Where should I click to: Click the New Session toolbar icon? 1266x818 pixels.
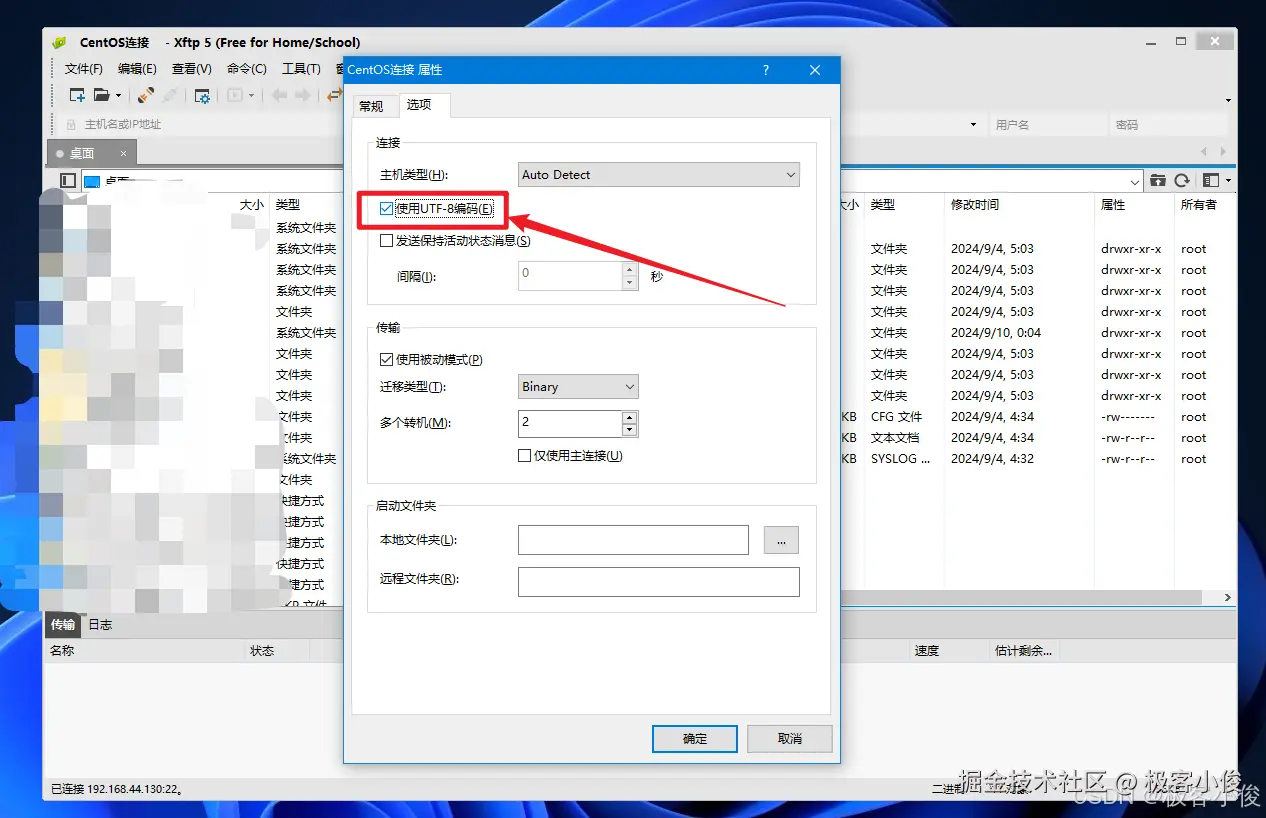[x=77, y=95]
